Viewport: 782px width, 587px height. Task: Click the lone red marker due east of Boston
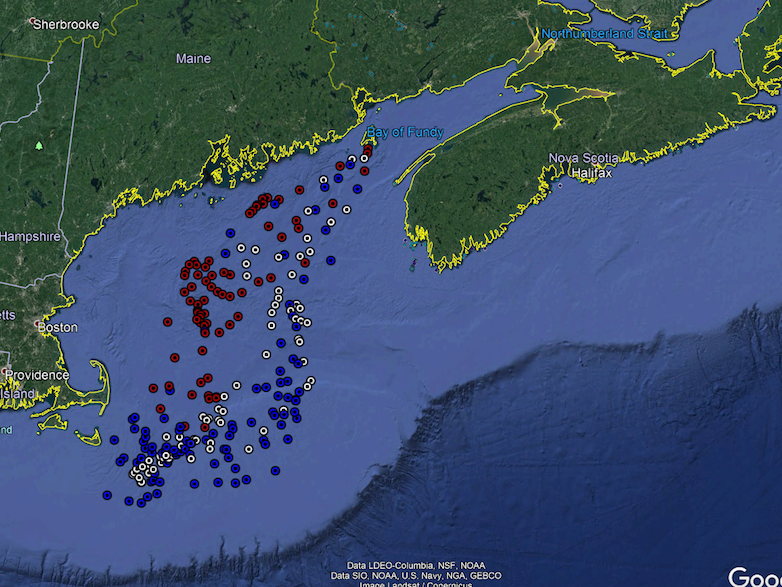[x=168, y=322]
